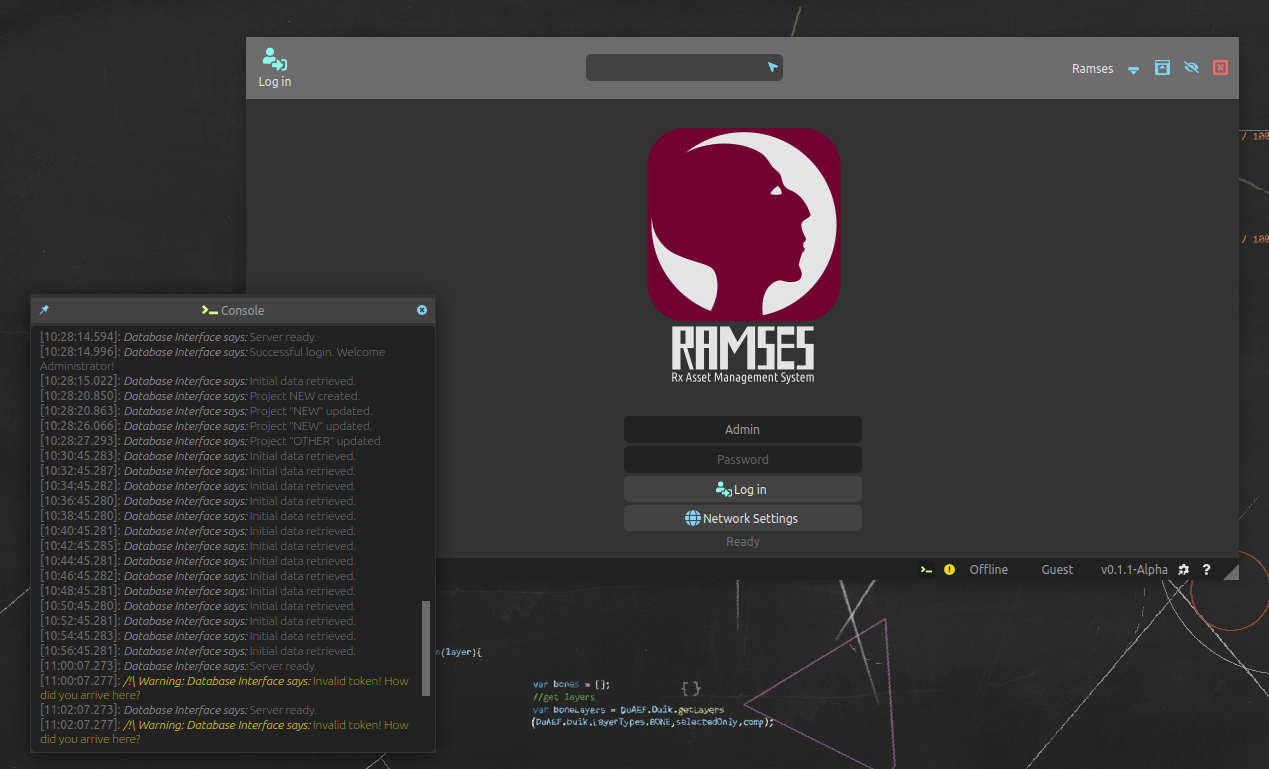1269x769 pixels.
Task: Close the Console panel with its X icon
Action: coord(422,311)
